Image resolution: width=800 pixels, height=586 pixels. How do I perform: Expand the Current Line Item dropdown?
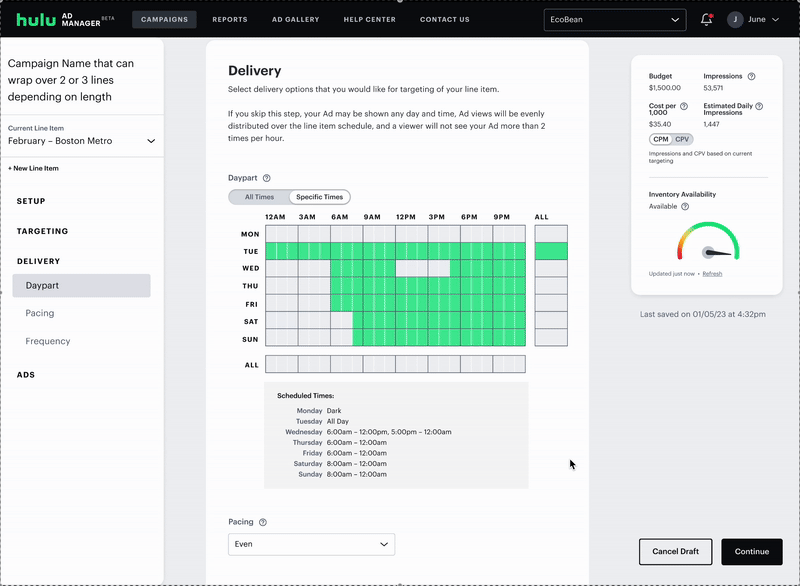(x=82, y=141)
